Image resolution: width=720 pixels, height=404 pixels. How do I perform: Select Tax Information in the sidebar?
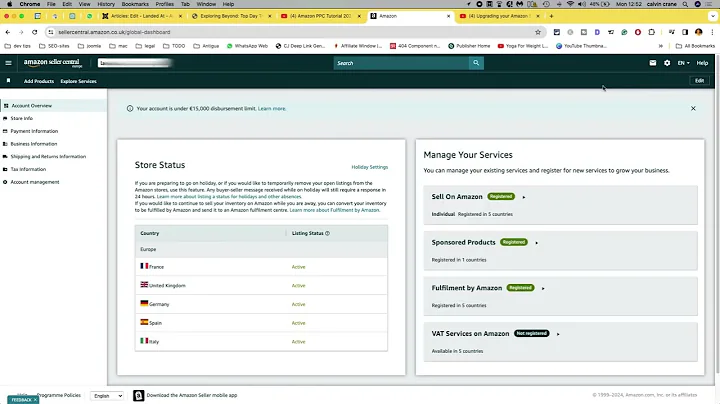point(28,169)
